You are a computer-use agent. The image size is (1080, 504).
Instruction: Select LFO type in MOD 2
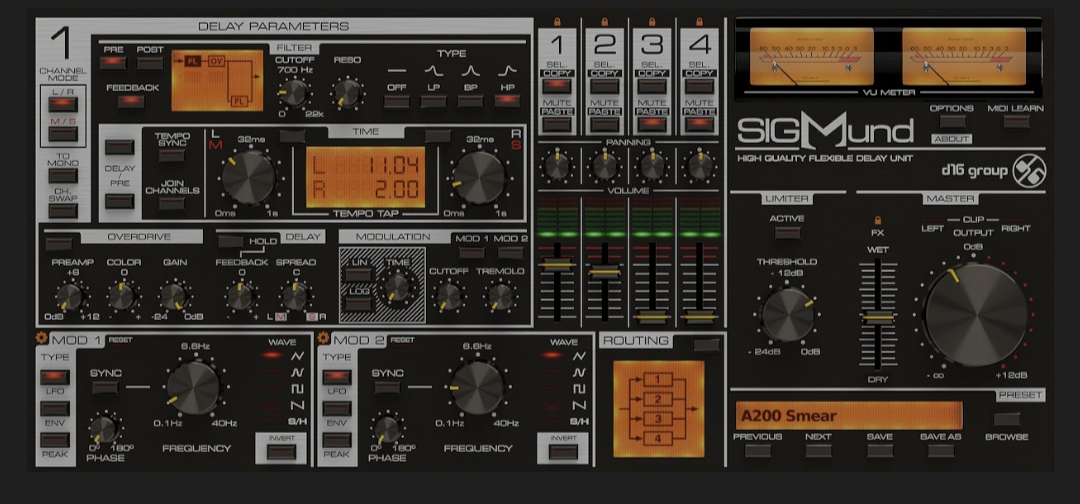tap(336, 377)
